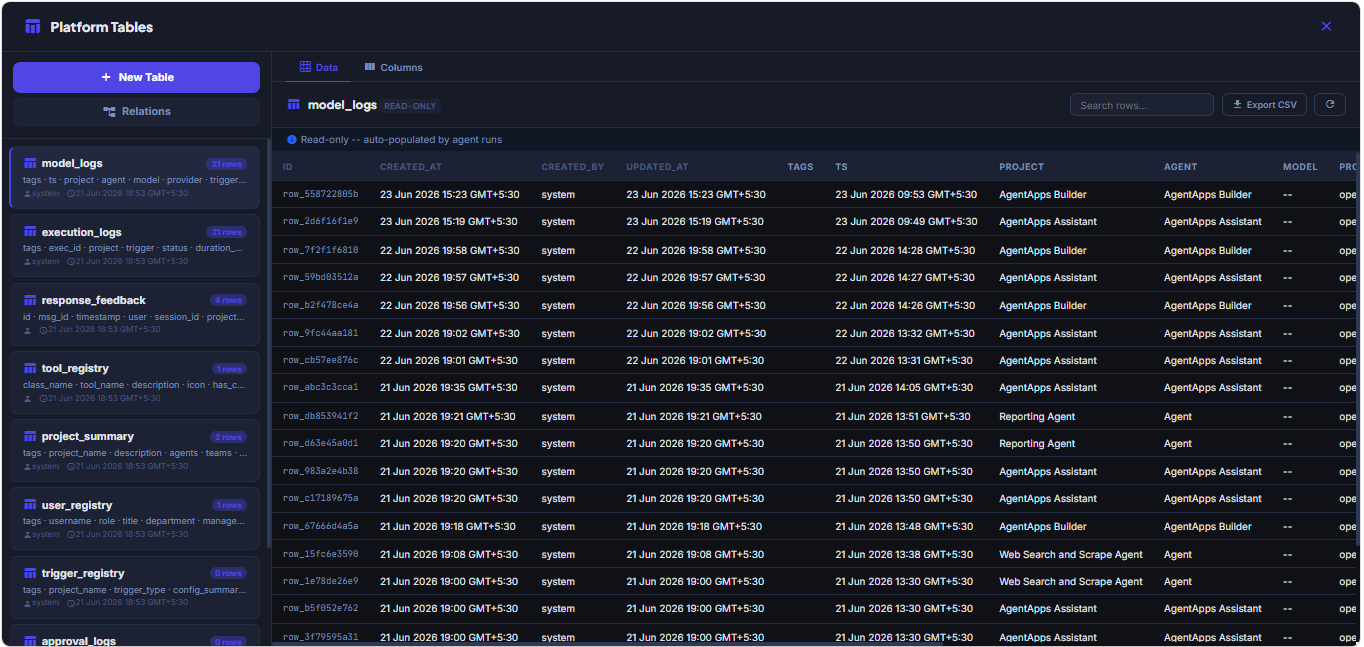Image resolution: width=1364 pixels, height=647 pixels.
Task: Switch to the Data tab
Action: [318, 67]
